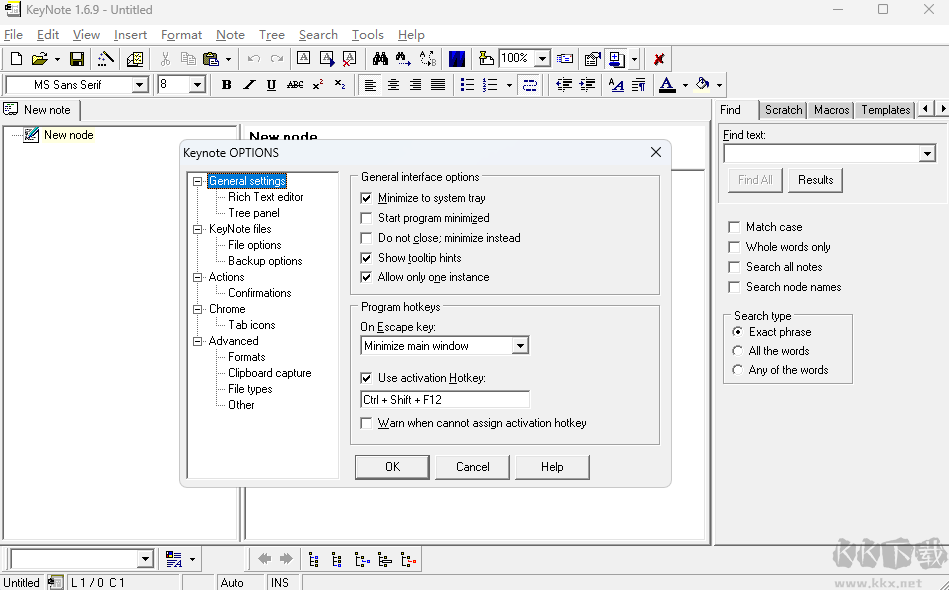
Task: Collapse the KeyNote files tree node
Action: point(197,229)
